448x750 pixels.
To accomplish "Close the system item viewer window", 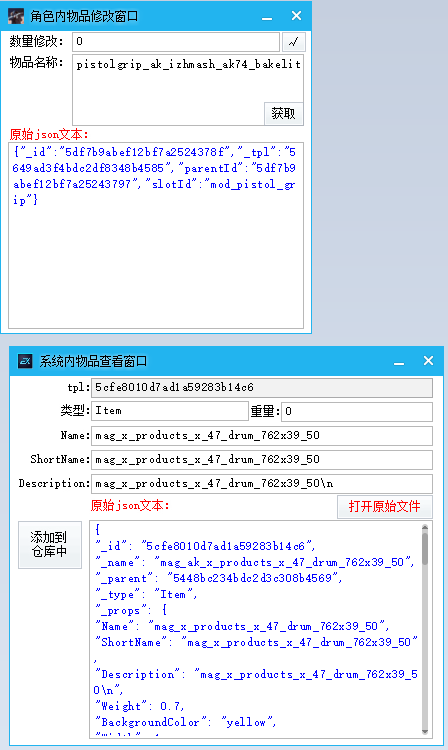I will (428, 361).
